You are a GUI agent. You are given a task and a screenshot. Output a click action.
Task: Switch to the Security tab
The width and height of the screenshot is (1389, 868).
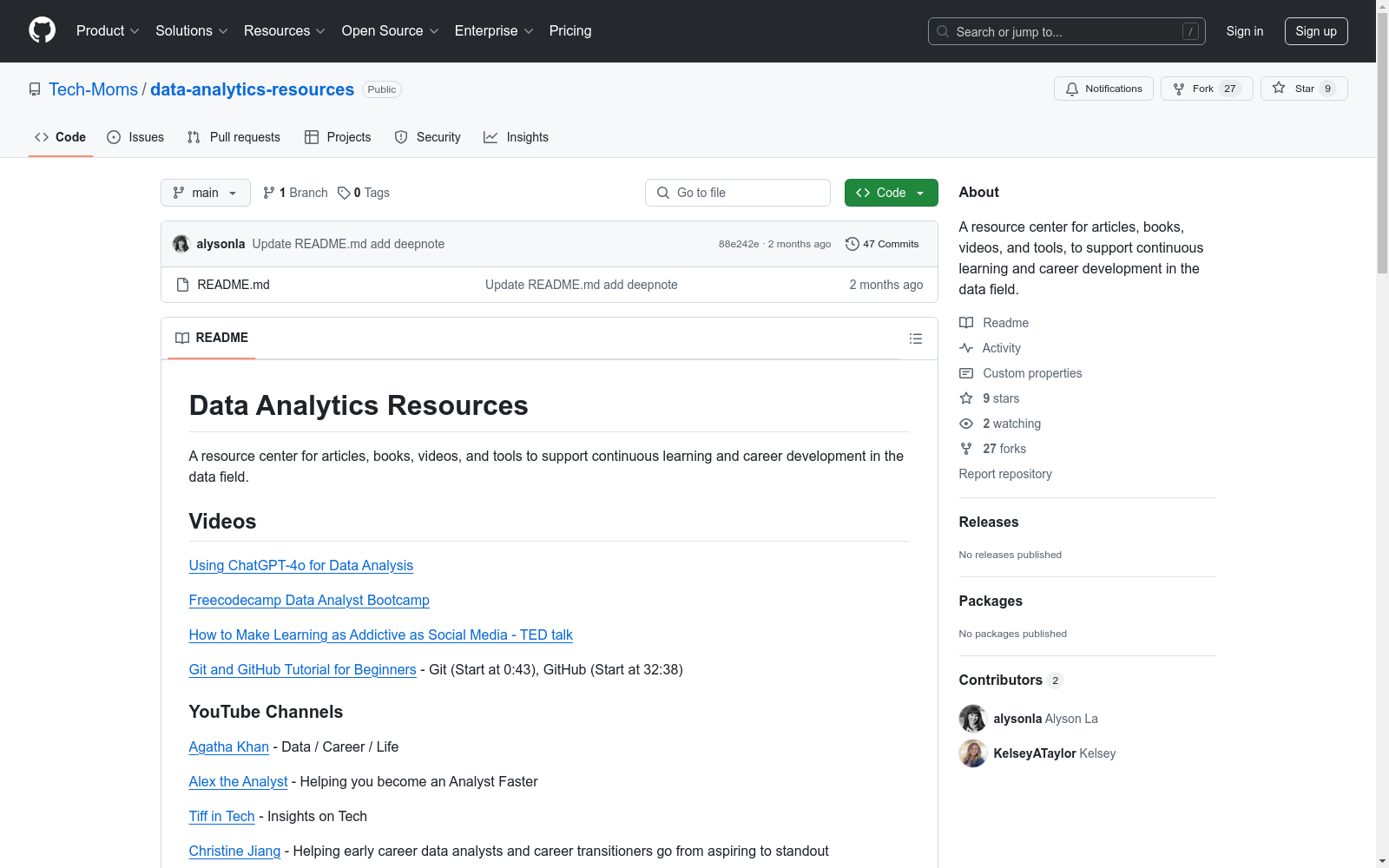pyautogui.click(x=427, y=137)
